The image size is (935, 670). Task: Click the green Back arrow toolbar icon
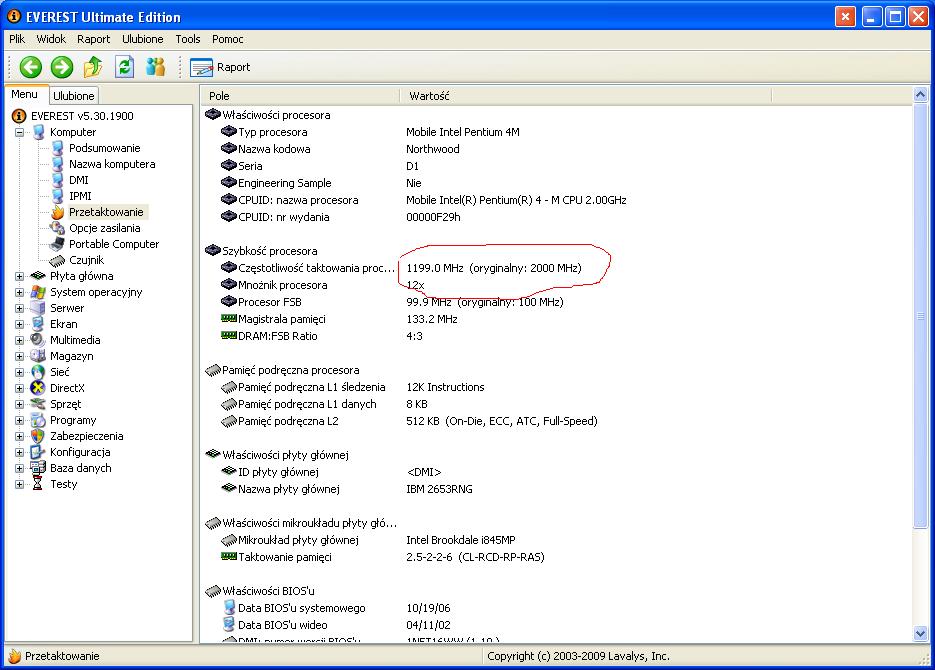coord(31,67)
